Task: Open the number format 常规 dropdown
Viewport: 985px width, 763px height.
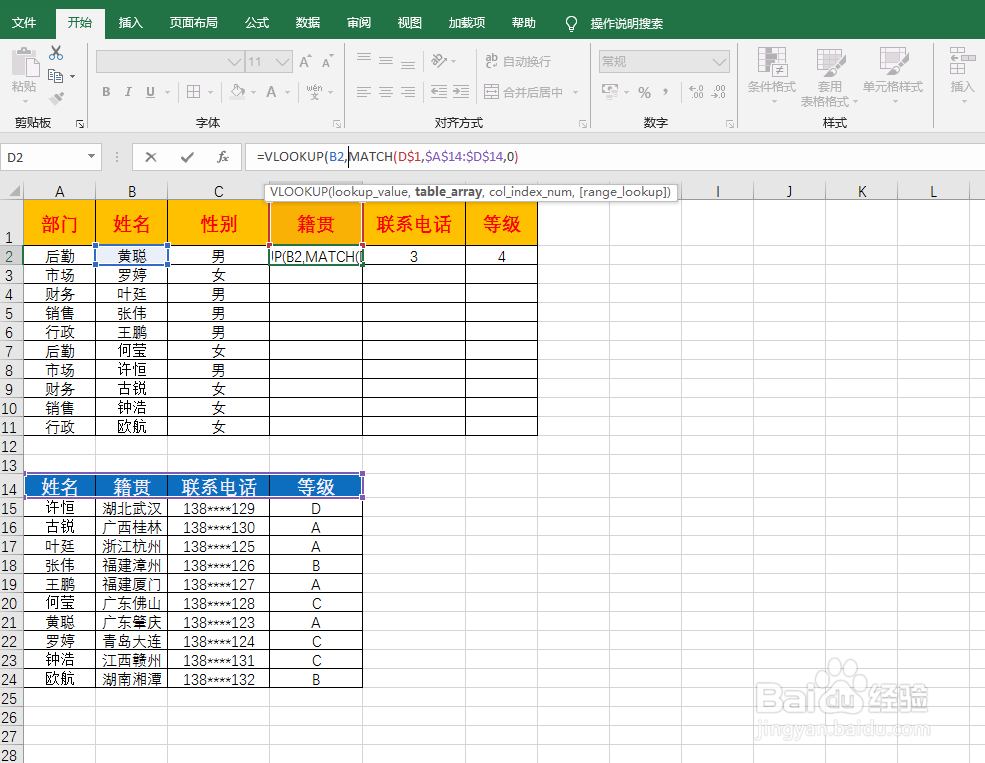Action: [x=720, y=62]
